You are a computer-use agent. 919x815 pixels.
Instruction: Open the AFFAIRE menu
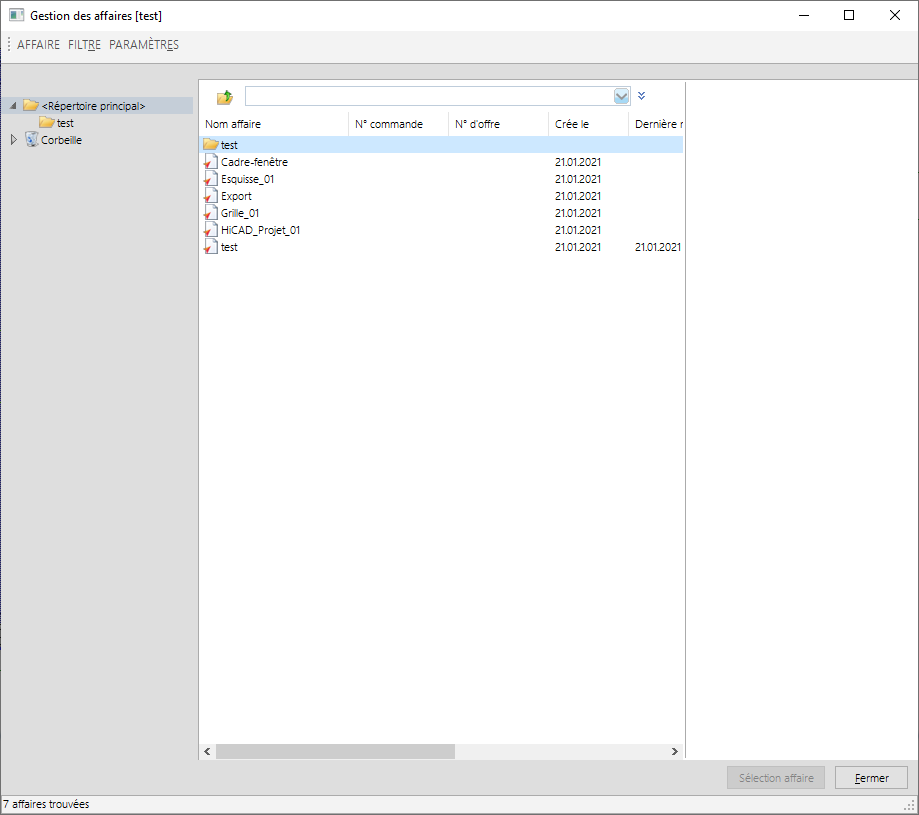coord(38,45)
